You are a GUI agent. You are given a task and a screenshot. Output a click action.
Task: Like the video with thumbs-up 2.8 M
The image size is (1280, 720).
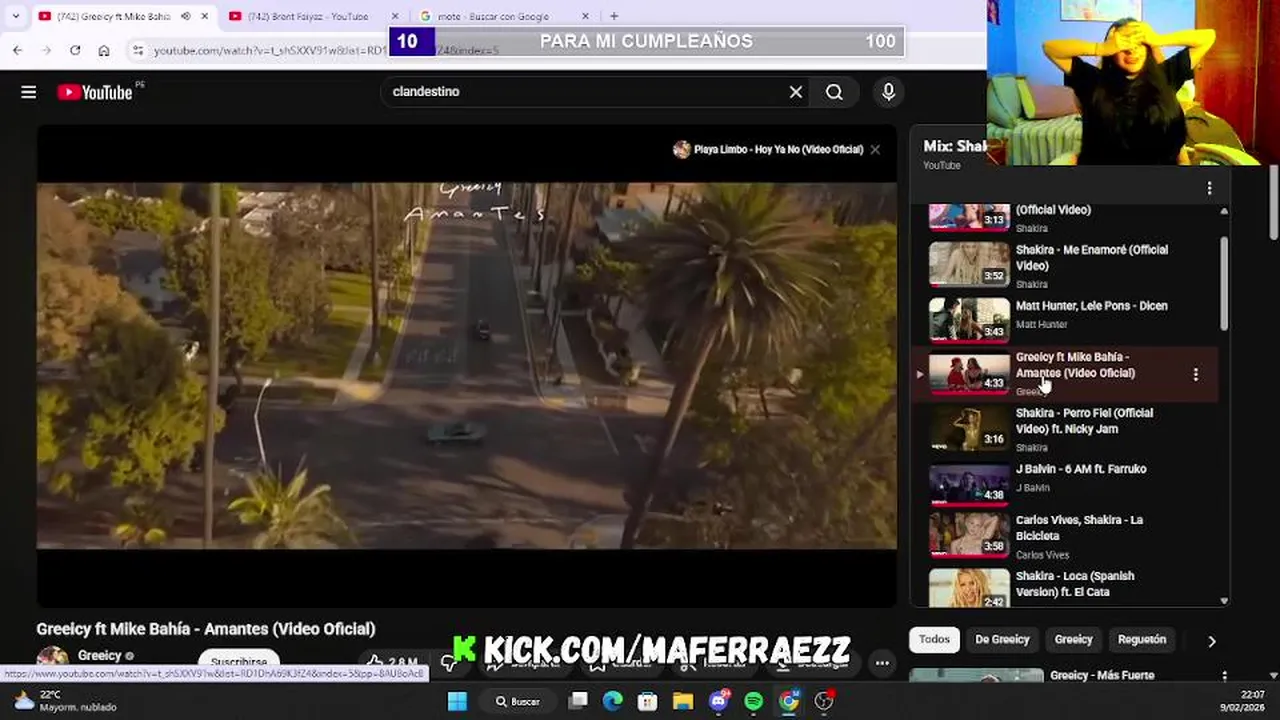392,662
